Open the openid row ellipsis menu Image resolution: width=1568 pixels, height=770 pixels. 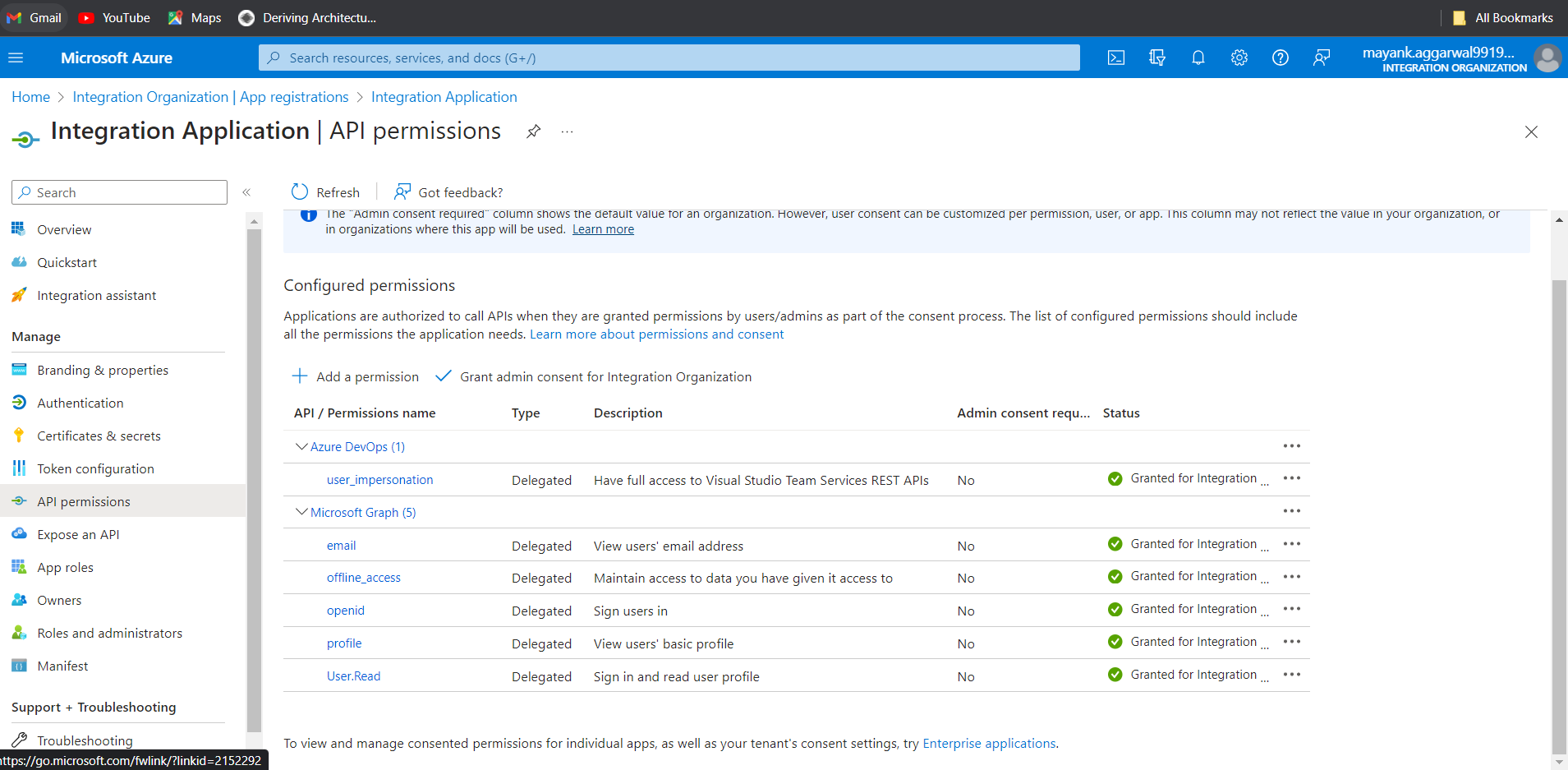[1292, 609]
